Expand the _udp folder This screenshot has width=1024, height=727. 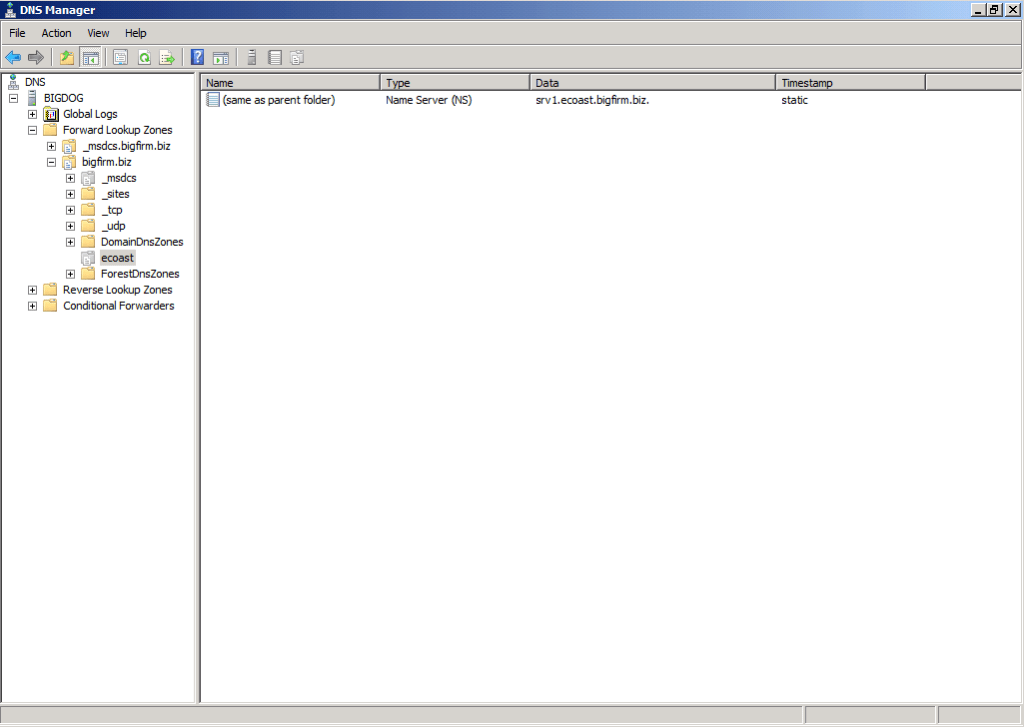pyautogui.click(x=70, y=226)
